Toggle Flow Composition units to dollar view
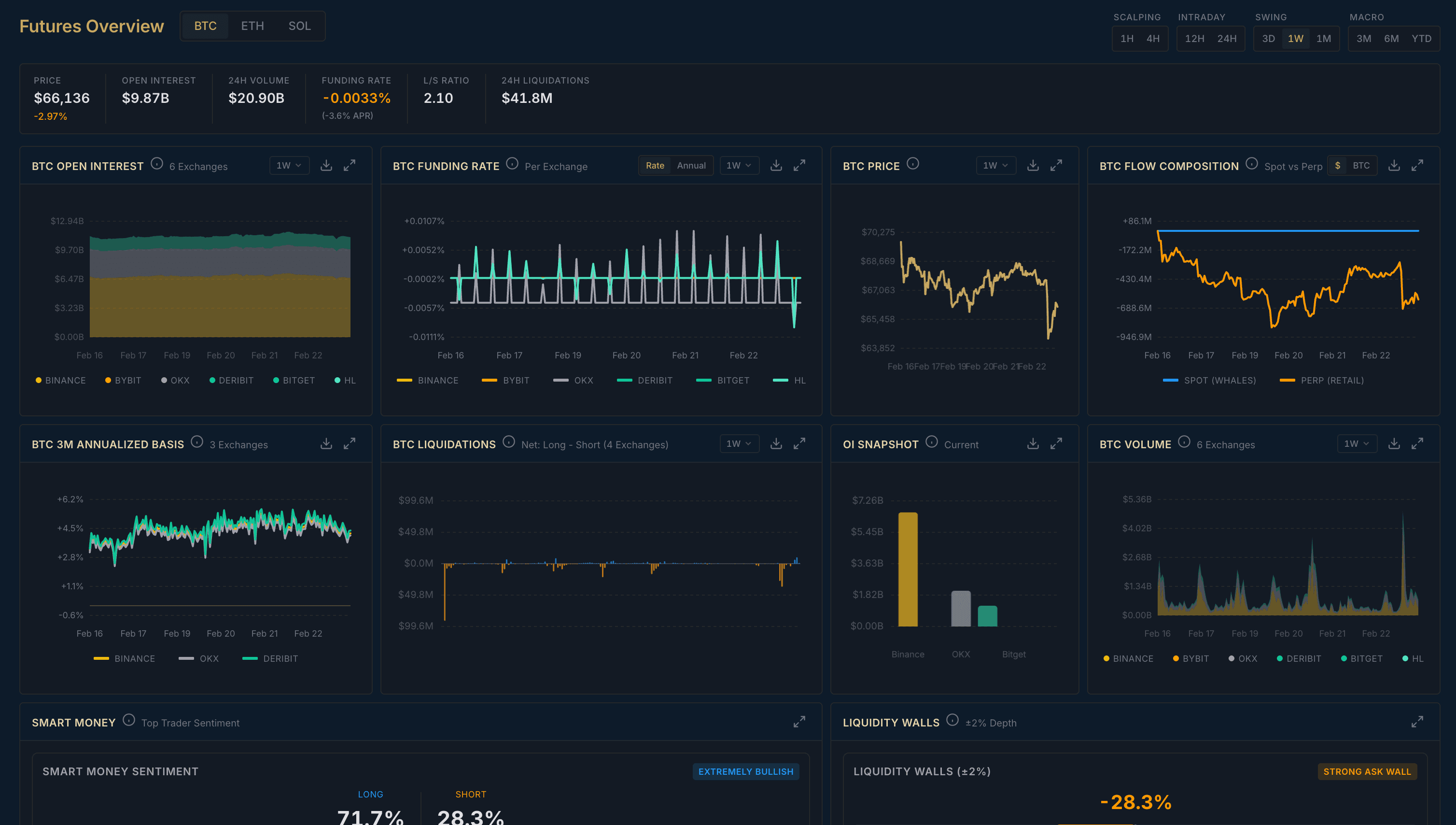The width and height of the screenshot is (1456, 825). coord(1337,165)
